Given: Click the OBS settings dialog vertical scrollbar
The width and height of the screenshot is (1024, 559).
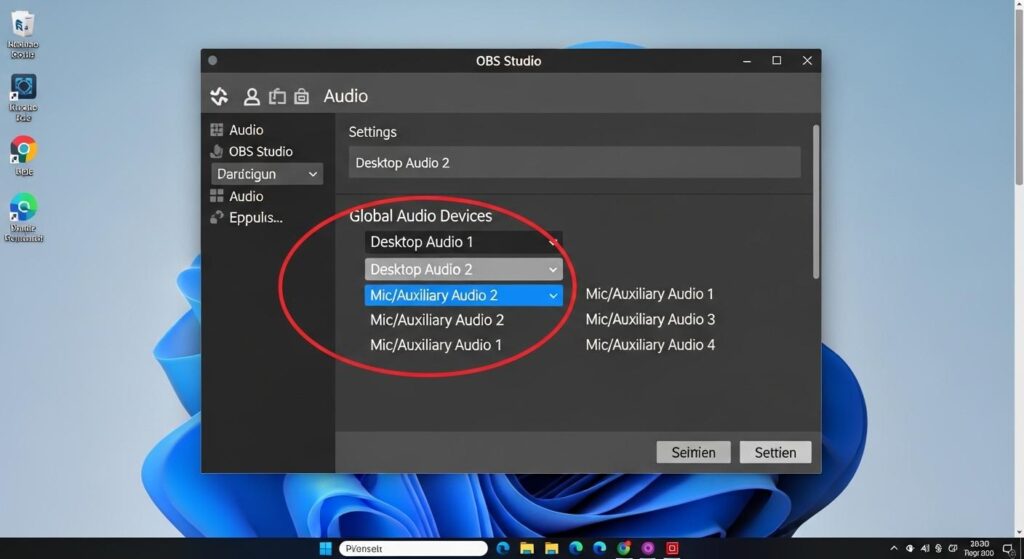Looking at the screenshot, I should pos(816,202).
